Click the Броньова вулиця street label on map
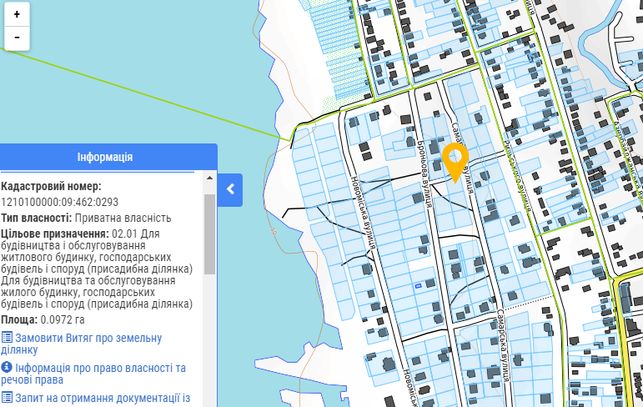The height and width of the screenshot is (407, 643). pyautogui.click(x=424, y=172)
